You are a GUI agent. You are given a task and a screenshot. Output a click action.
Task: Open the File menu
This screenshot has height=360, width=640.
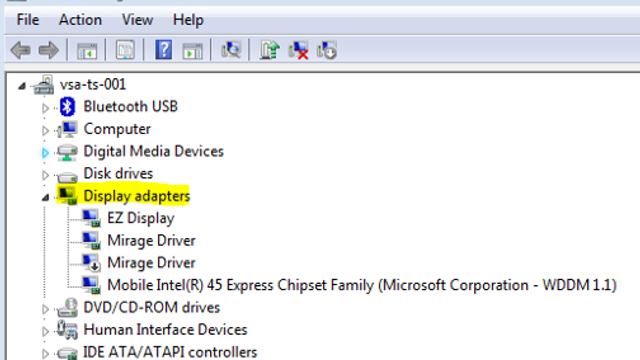tap(28, 20)
